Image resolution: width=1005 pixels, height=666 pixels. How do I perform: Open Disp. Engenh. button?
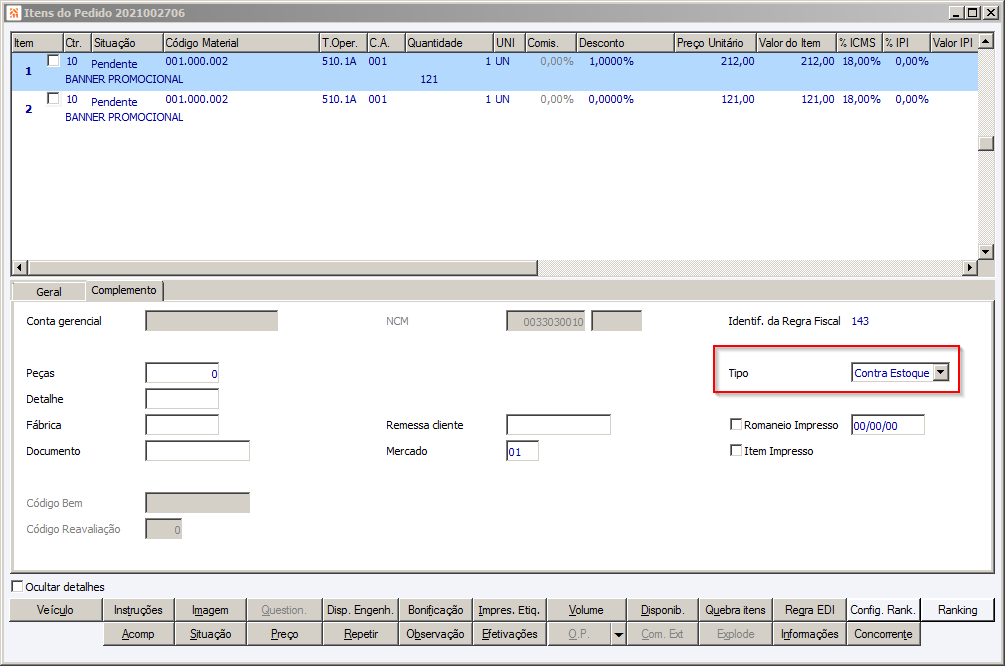pos(360,610)
